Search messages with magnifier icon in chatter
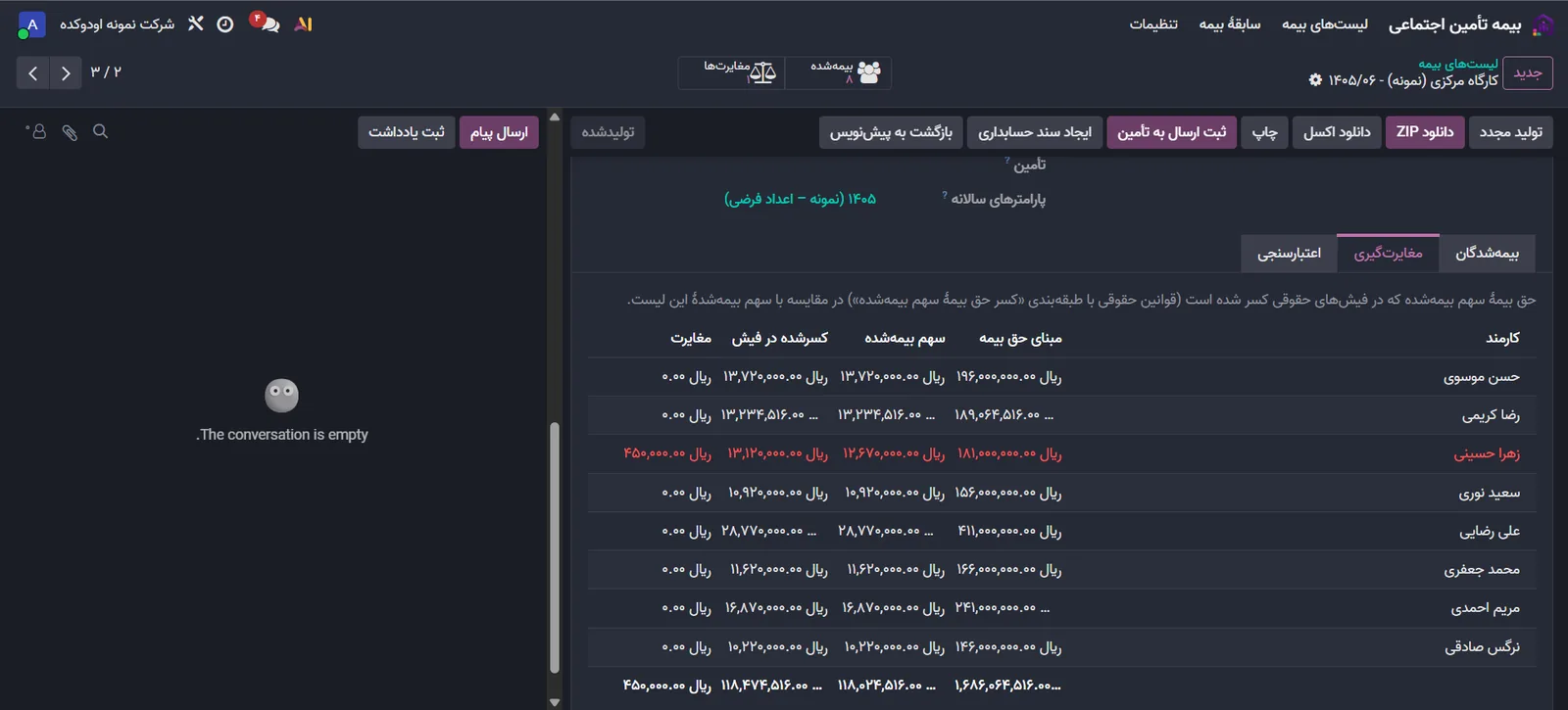Screen dimensions: 1568x710 (x=100, y=131)
